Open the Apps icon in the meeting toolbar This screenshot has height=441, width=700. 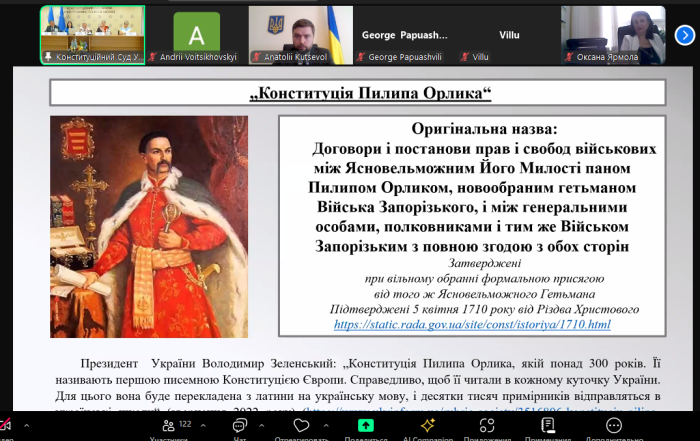pos(488,425)
